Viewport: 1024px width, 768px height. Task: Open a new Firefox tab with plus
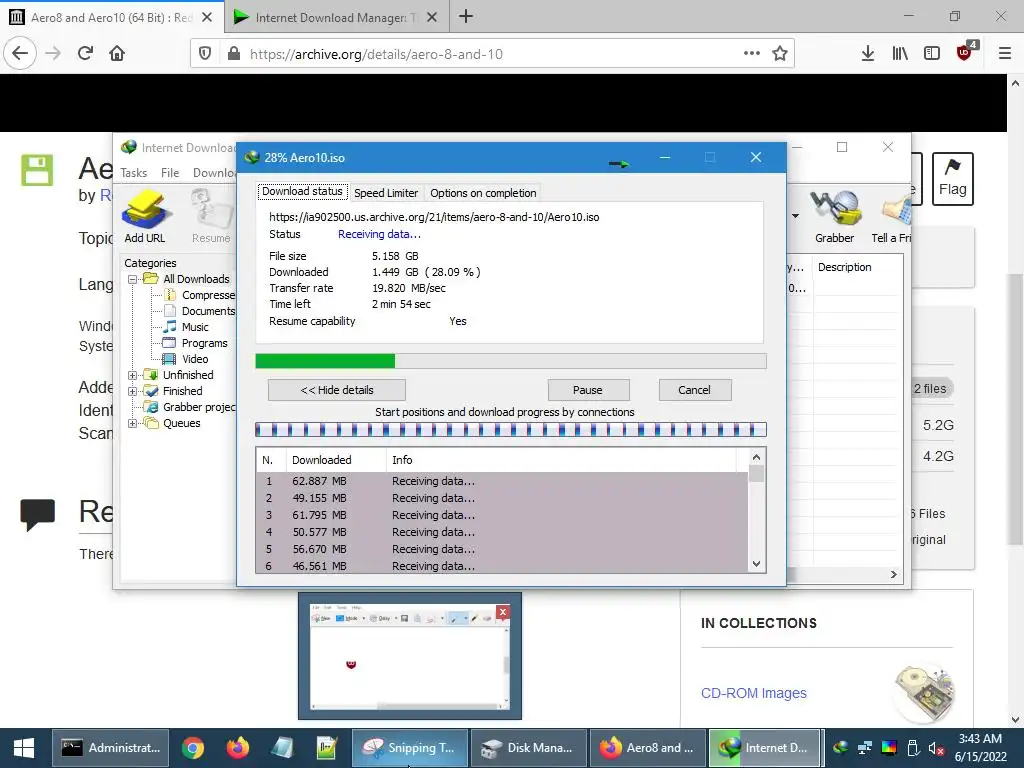[466, 17]
